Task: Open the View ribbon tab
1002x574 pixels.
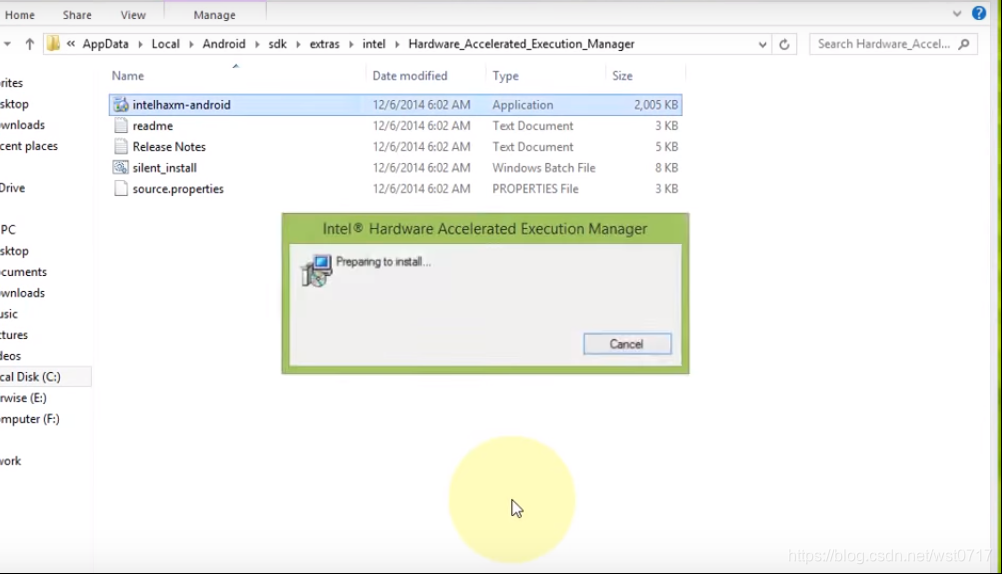Action: pyautogui.click(x=133, y=15)
